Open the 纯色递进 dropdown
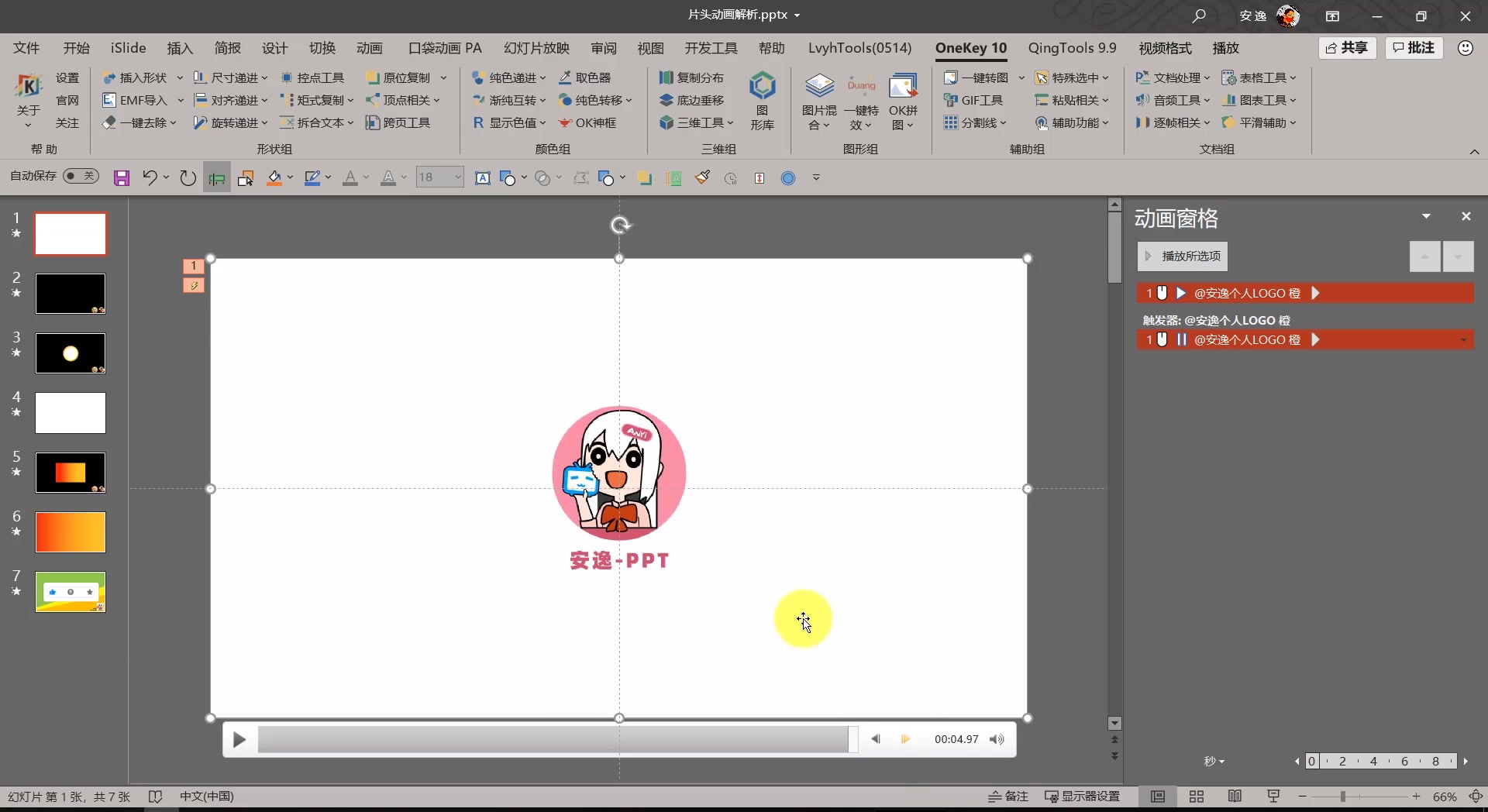 [x=508, y=77]
